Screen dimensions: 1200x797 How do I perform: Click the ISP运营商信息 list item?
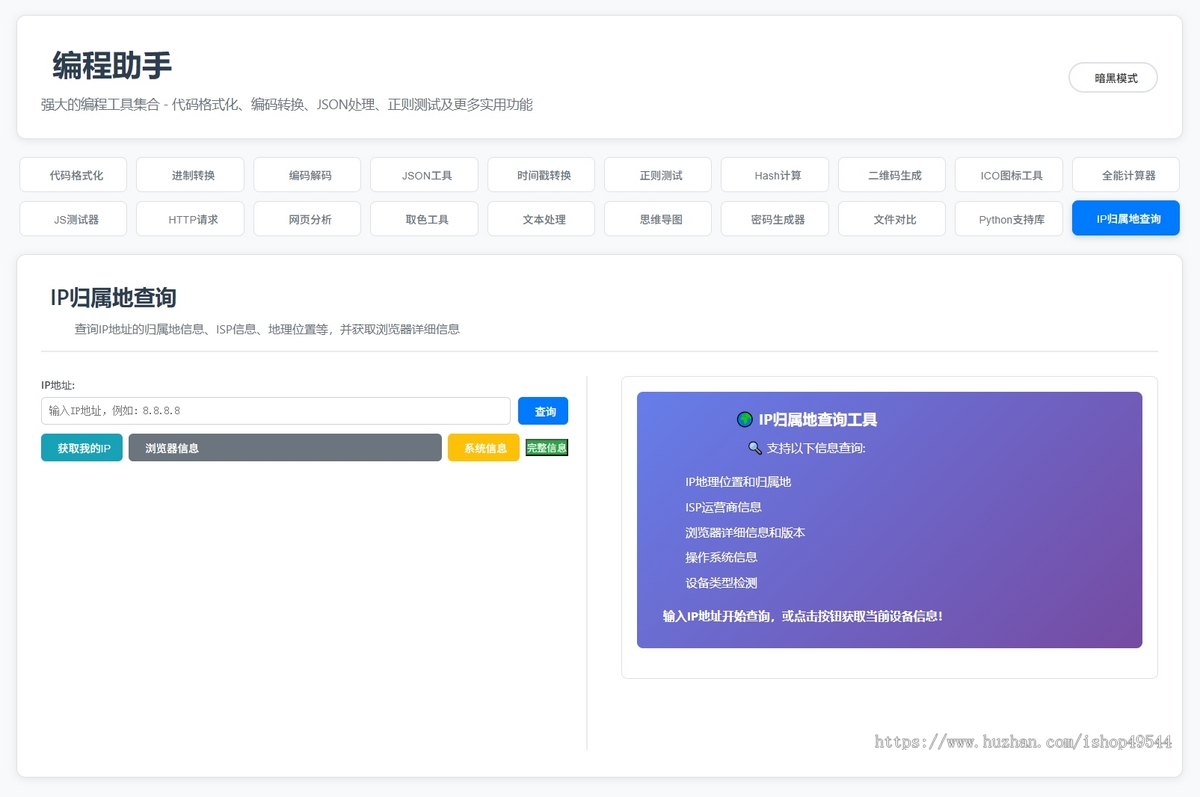click(x=723, y=507)
